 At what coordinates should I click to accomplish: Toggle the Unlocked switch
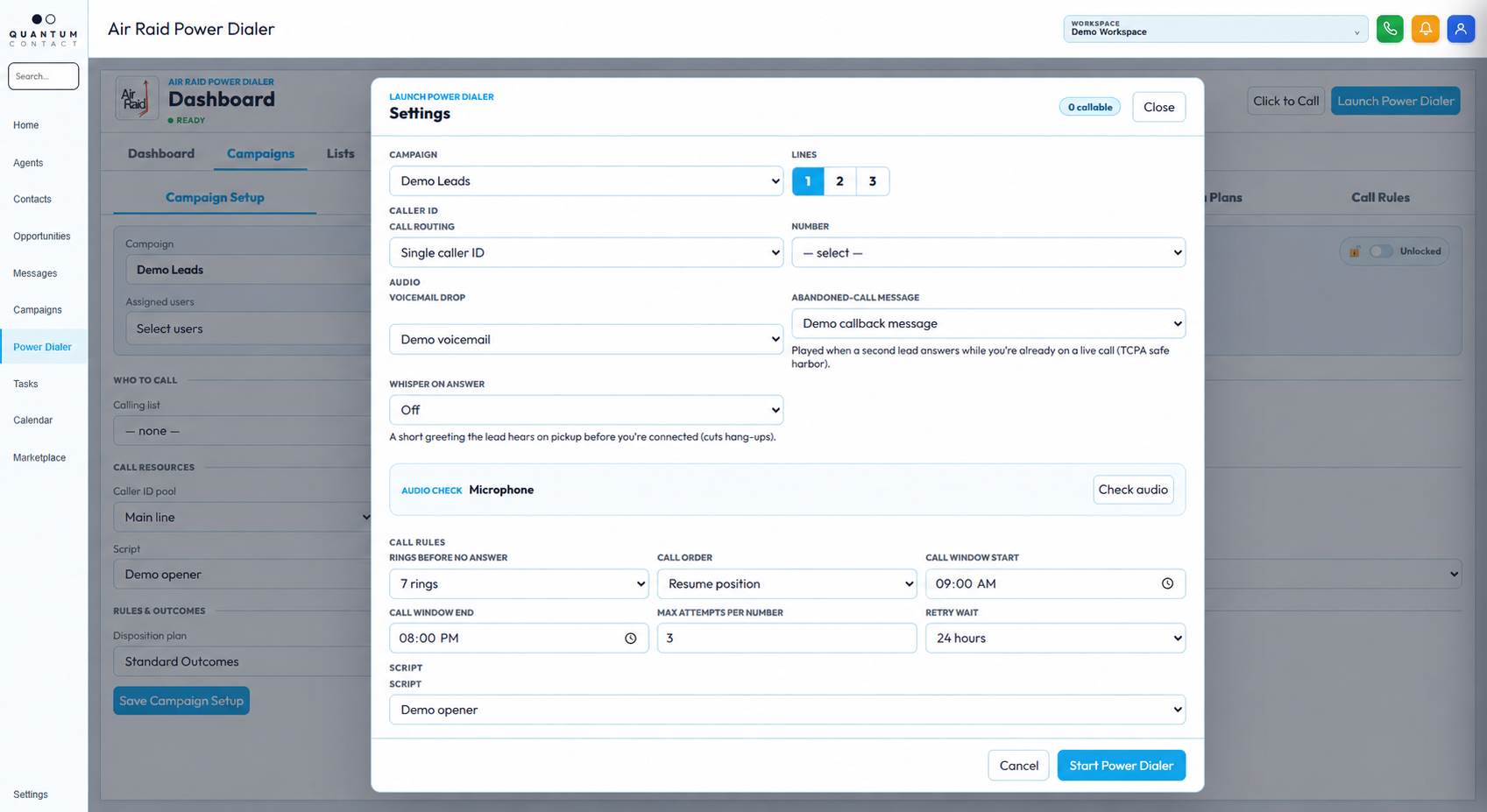(x=1381, y=251)
